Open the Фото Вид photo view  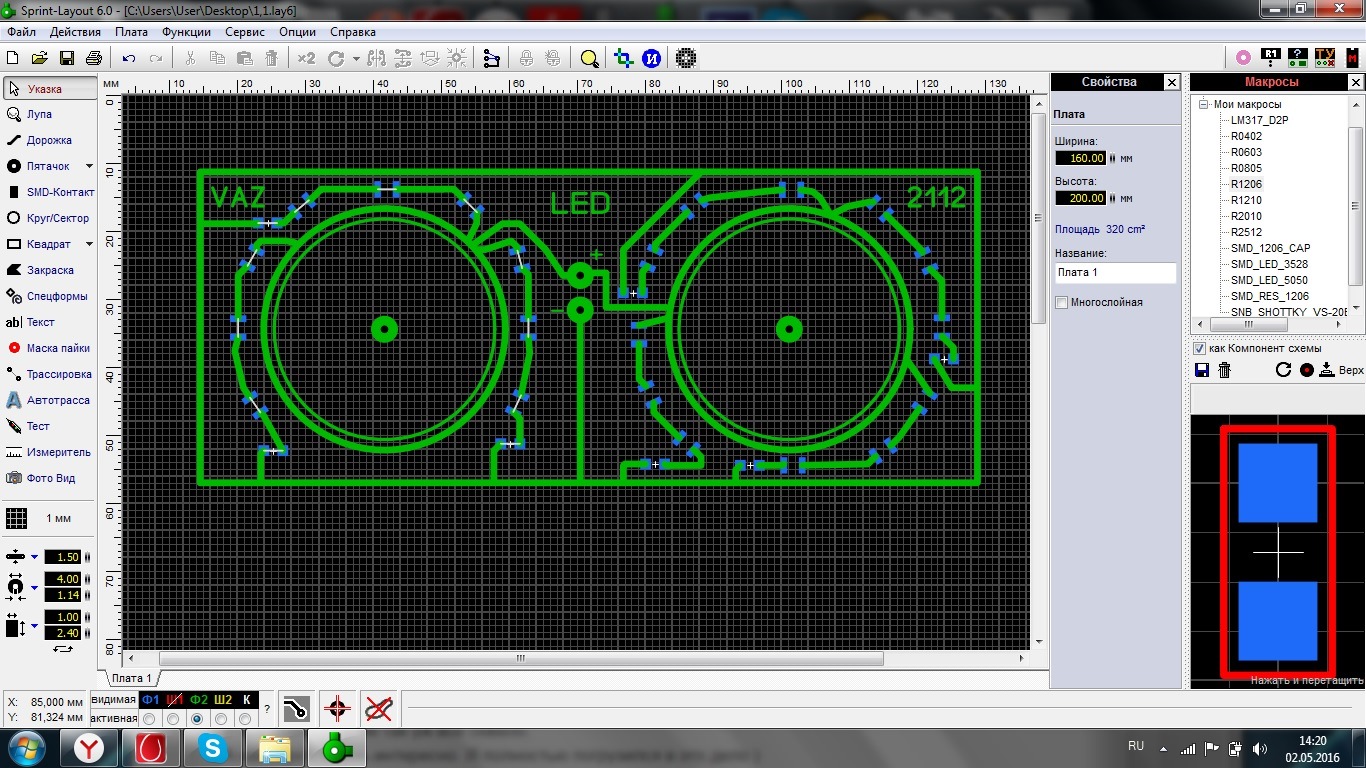coord(49,478)
